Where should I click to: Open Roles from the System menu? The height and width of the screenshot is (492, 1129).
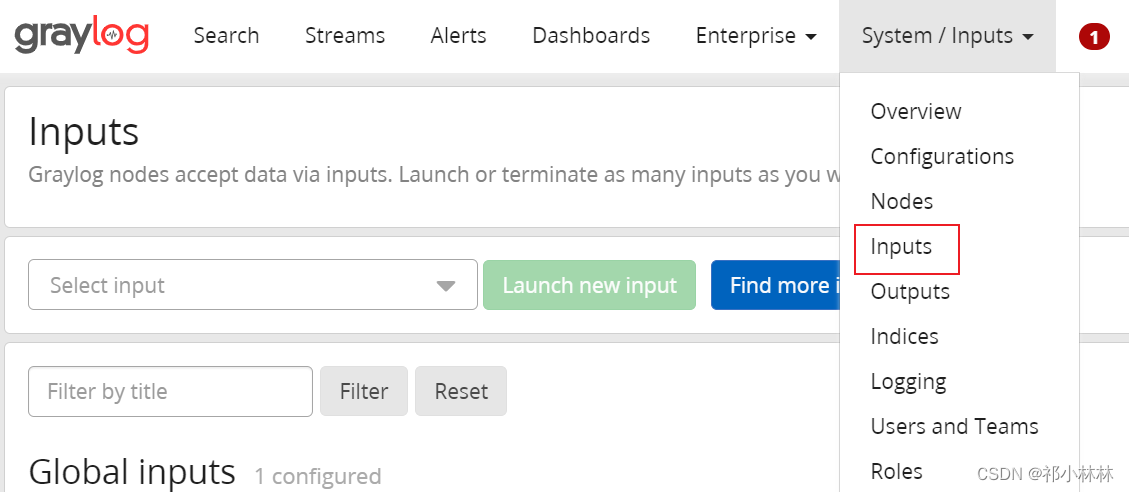point(896,471)
